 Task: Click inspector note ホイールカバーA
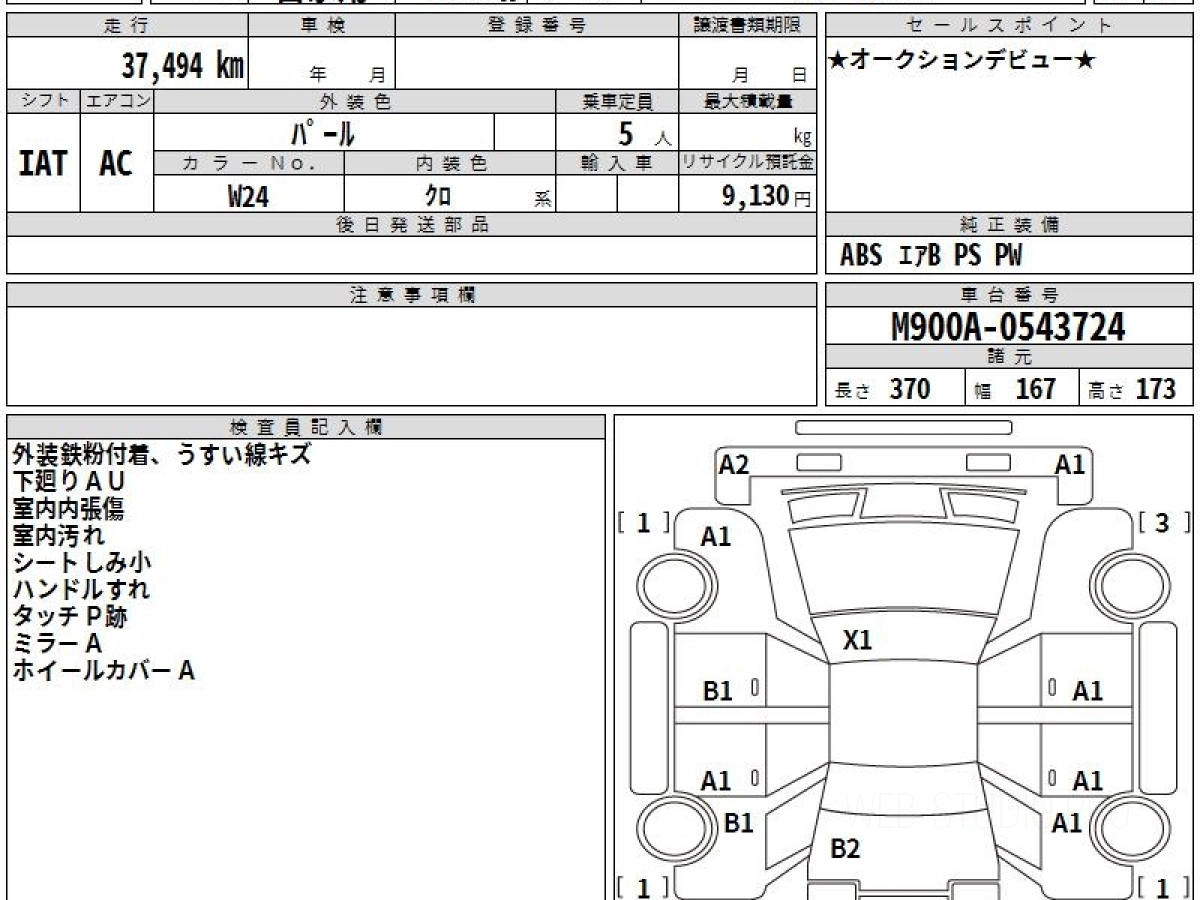103,671
